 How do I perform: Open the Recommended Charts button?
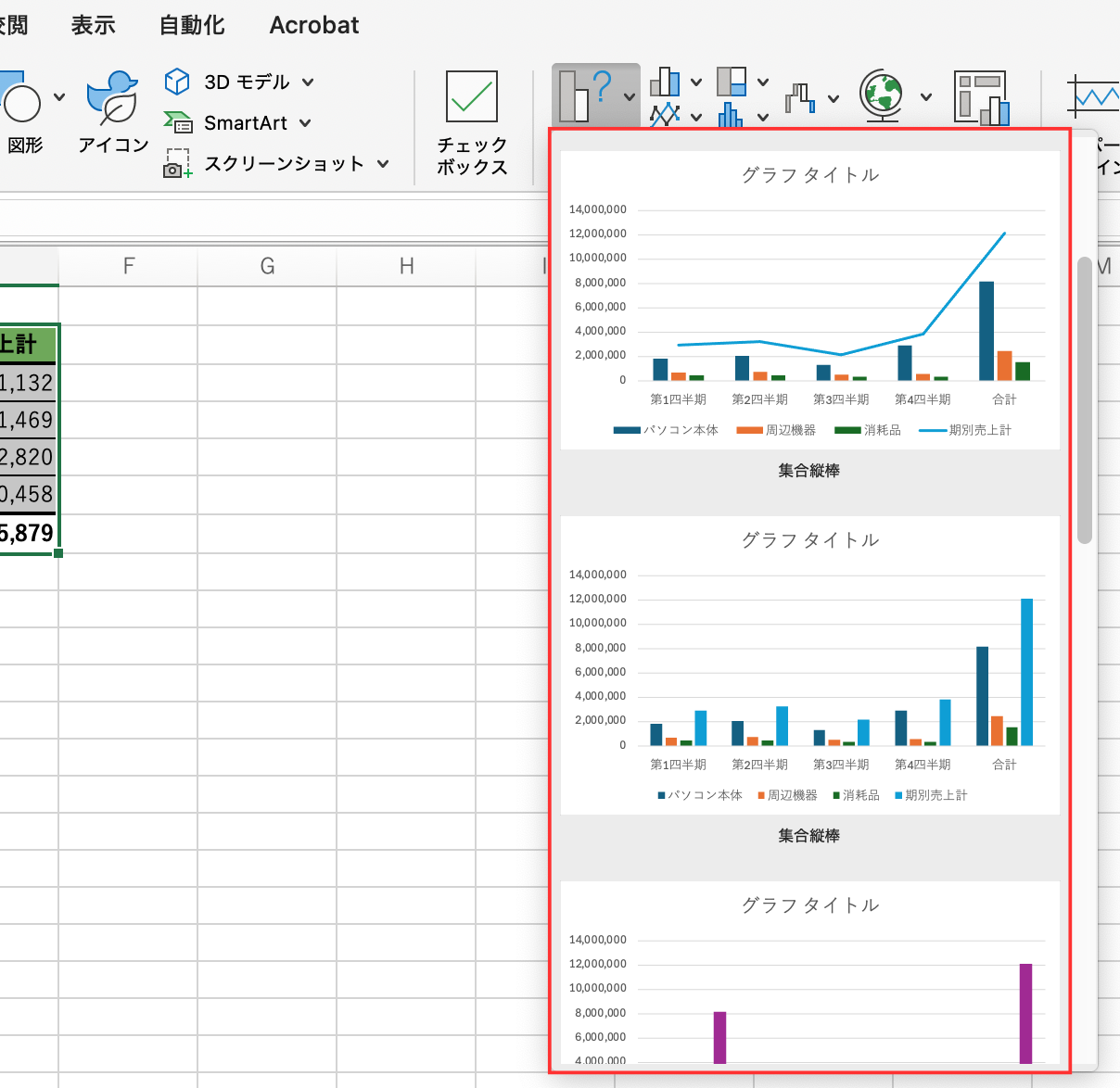tap(585, 95)
